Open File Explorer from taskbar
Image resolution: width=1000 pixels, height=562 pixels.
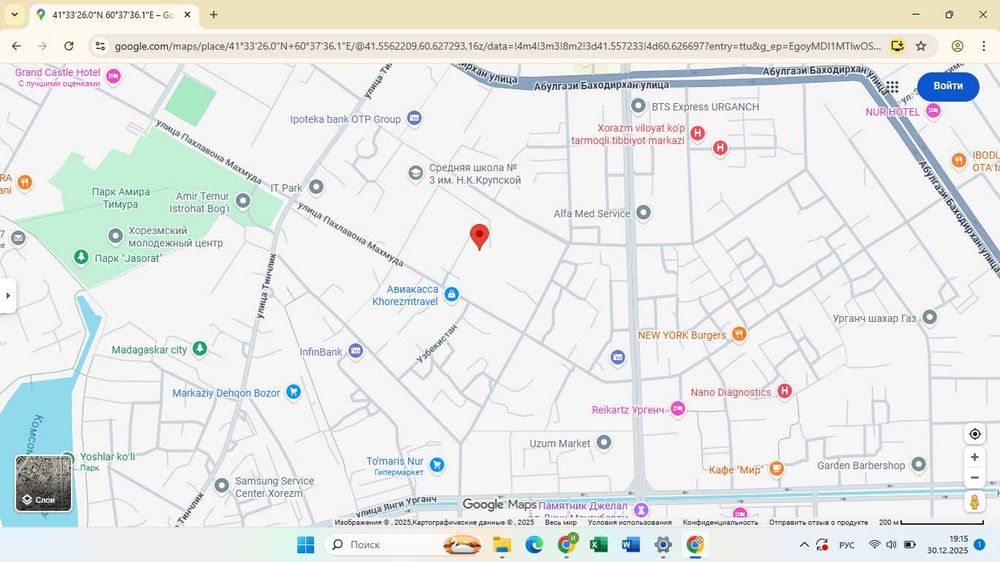[x=502, y=545]
